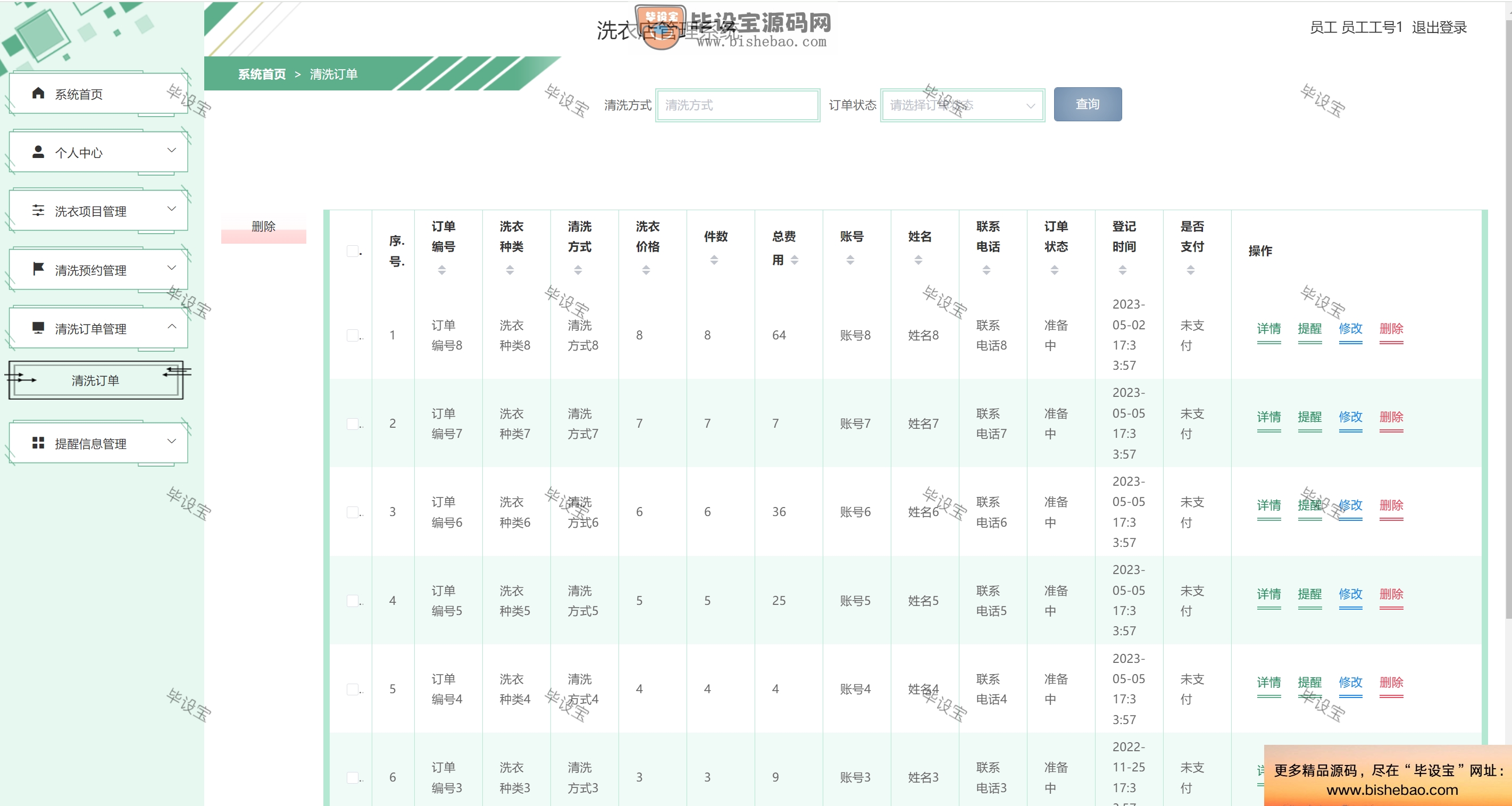
Task: Sort by 订单编号 column arrows
Action: coord(442,270)
